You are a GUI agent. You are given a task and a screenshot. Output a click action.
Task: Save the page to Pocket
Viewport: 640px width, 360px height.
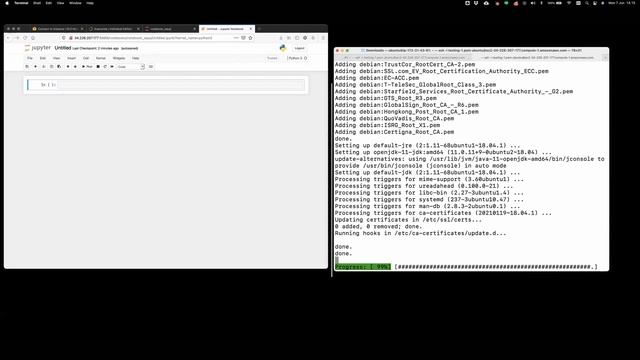tap(243, 38)
